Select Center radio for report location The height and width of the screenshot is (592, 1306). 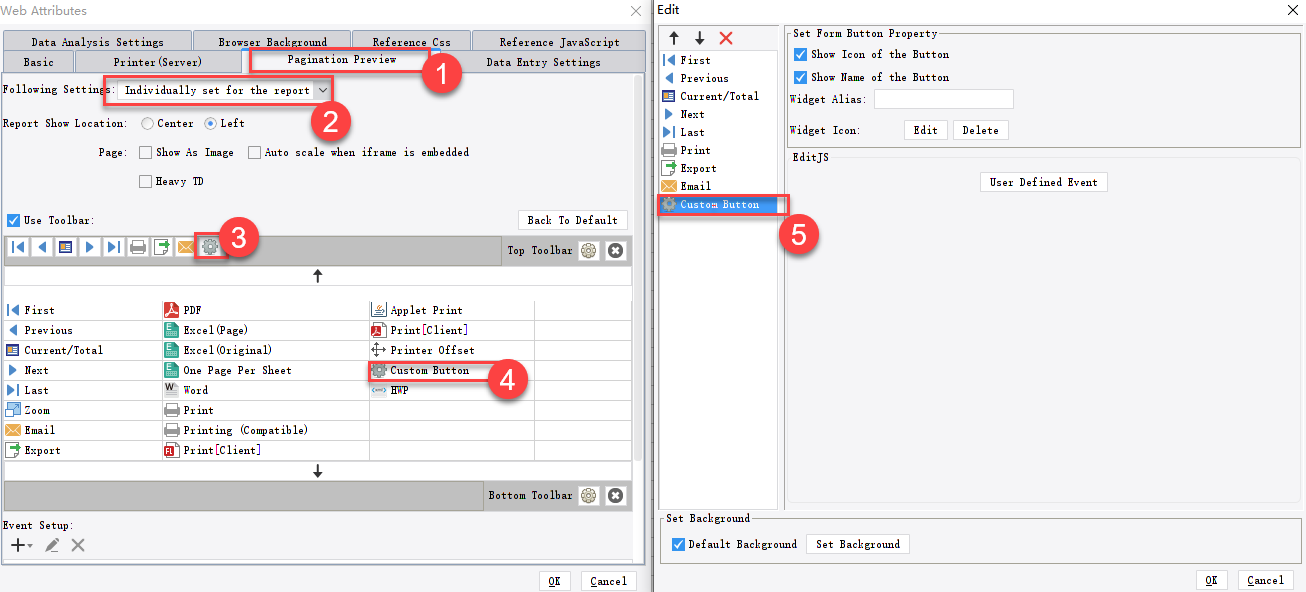[147, 123]
